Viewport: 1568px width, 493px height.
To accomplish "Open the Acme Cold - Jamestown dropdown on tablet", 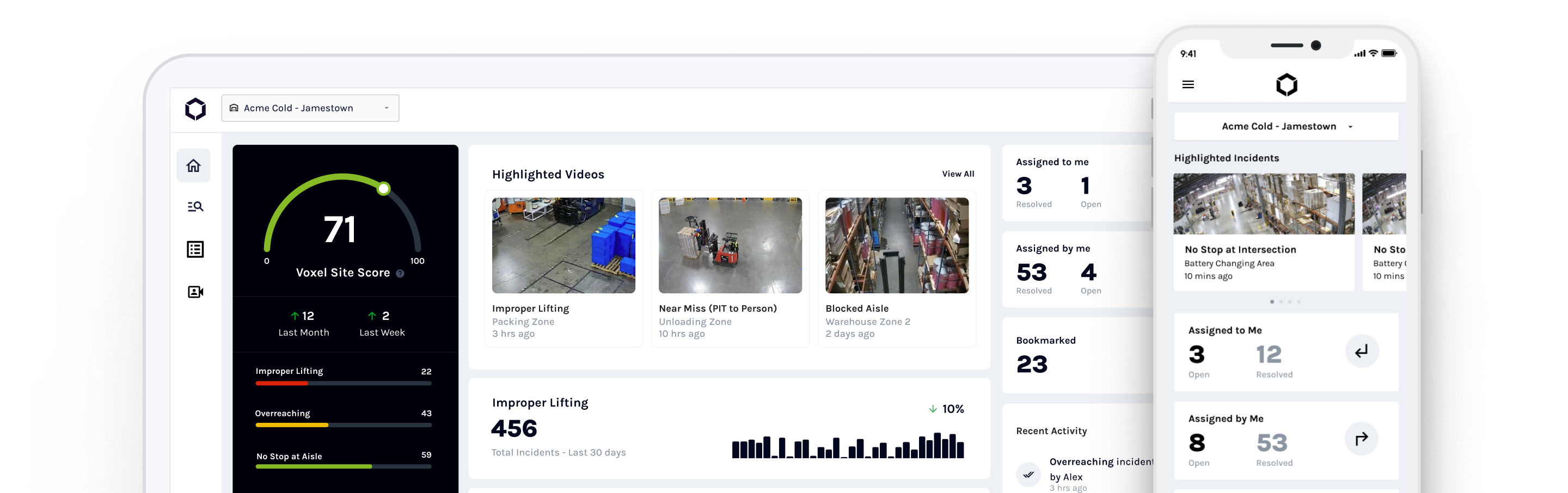I will click(x=310, y=108).
